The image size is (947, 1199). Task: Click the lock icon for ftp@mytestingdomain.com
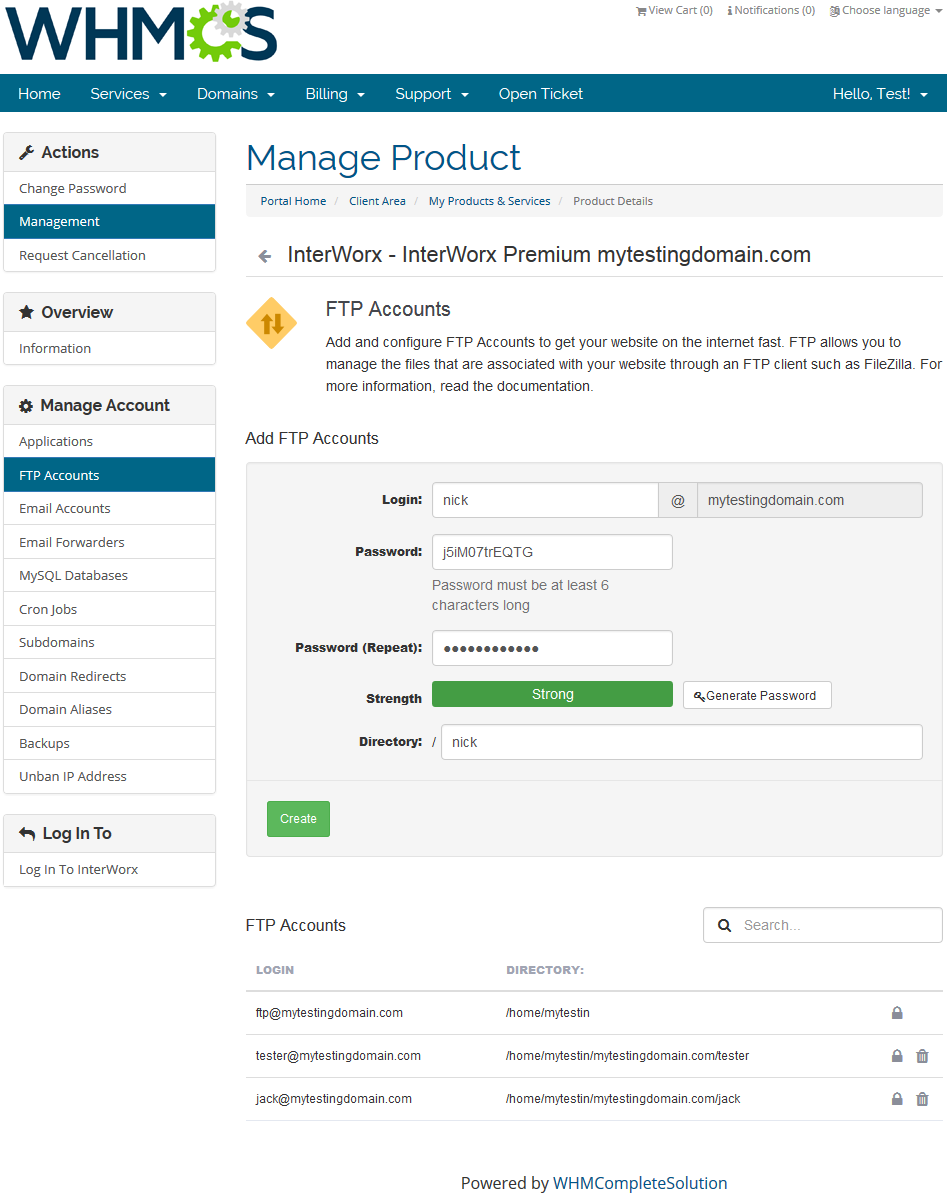(897, 1012)
